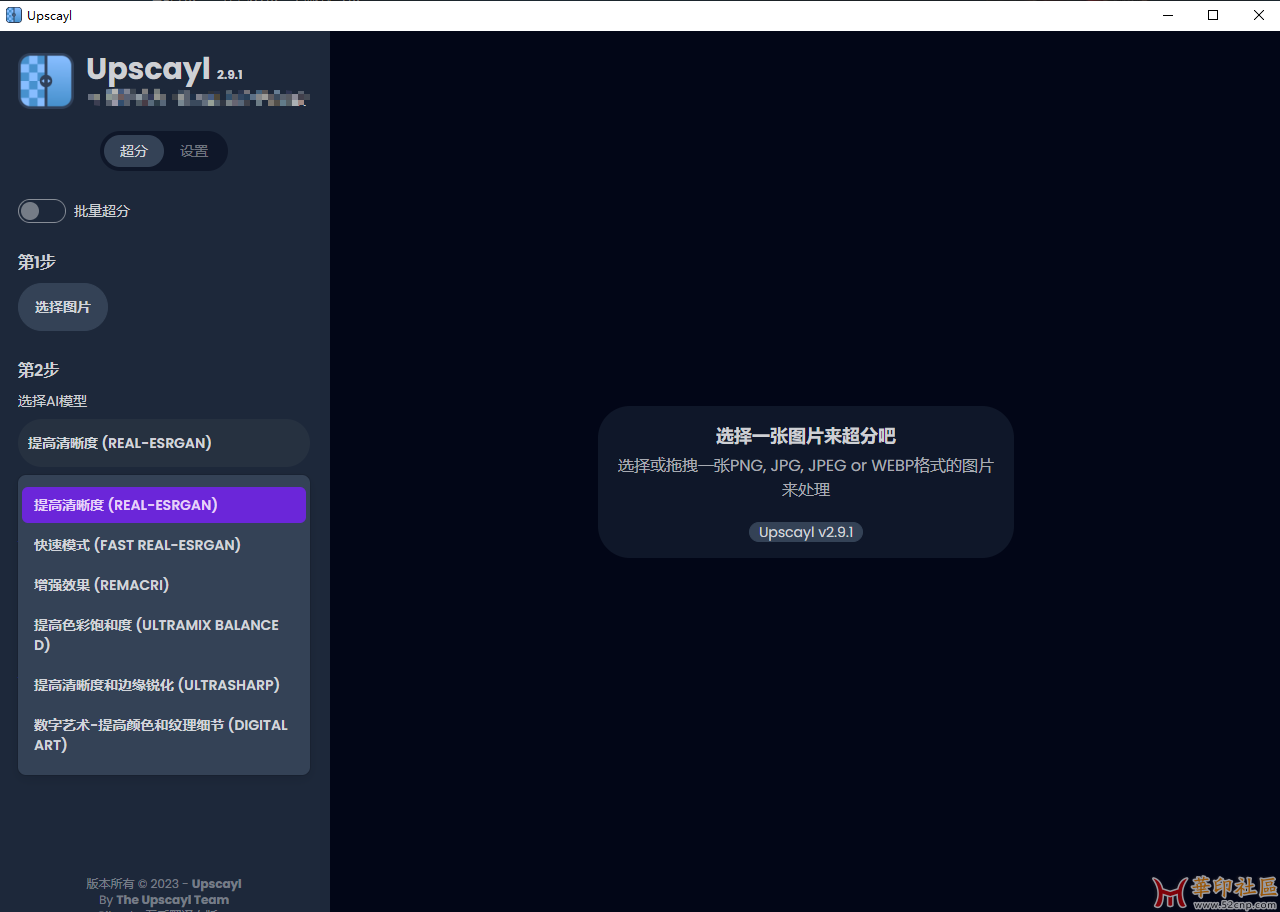Click the image drop zone panel
The width and height of the screenshot is (1280, 912).
805,481
